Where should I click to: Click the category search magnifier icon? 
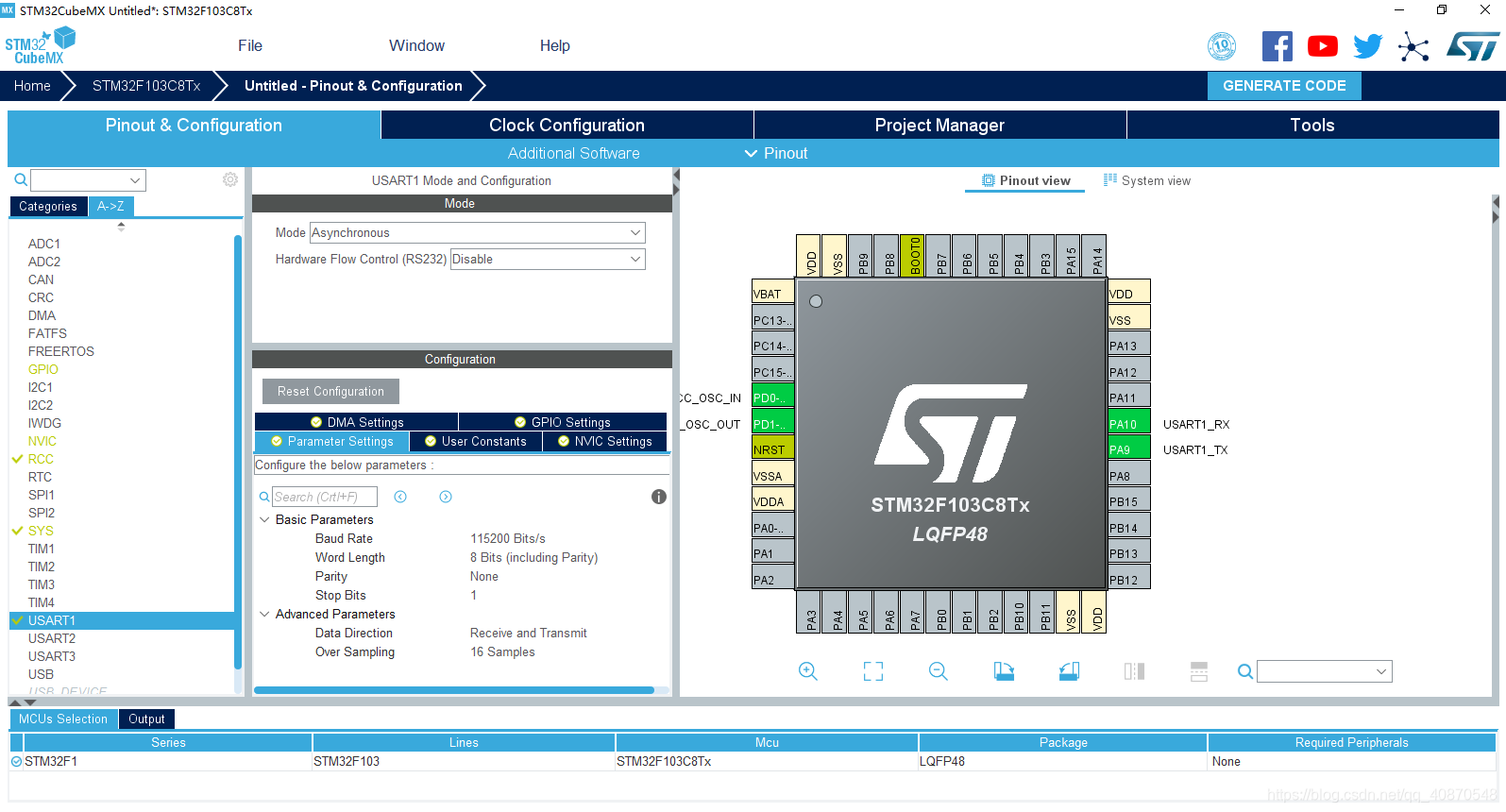click(21, 179)
